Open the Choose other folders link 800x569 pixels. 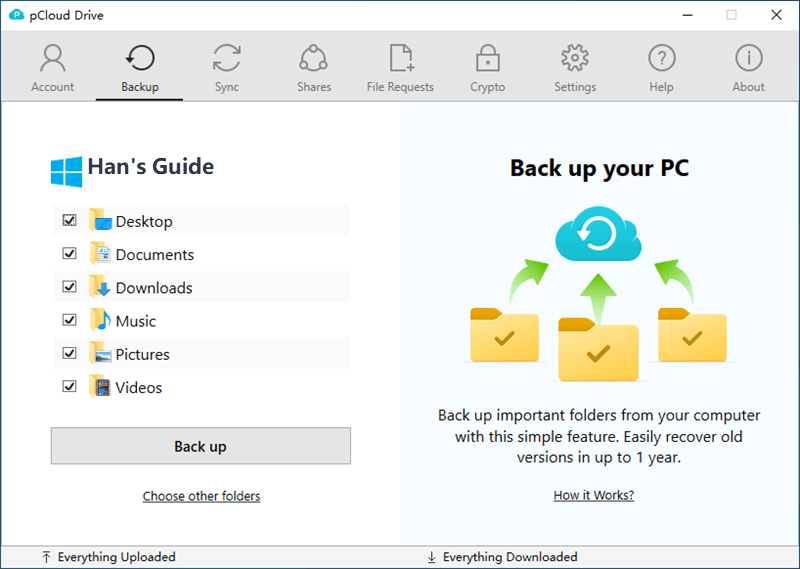(201, 496)
